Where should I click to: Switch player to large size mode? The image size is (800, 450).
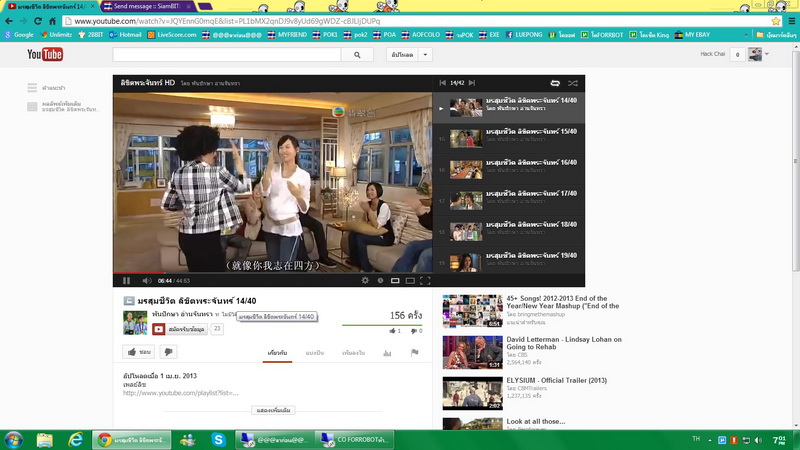[410, 281]
